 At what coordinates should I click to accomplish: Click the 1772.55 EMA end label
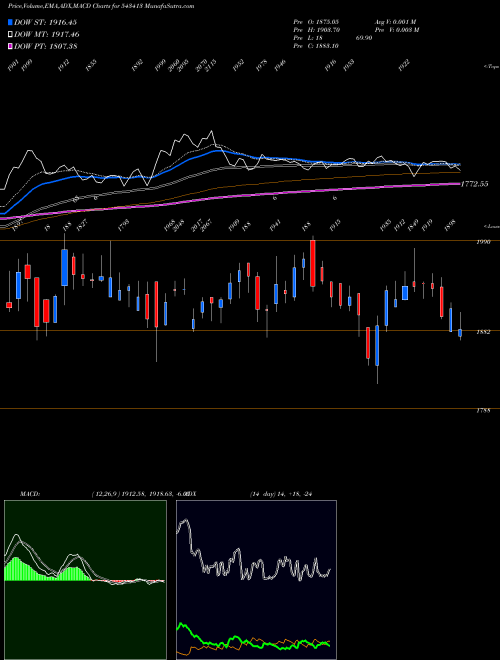pyautogui.click(x=475, y=184)
